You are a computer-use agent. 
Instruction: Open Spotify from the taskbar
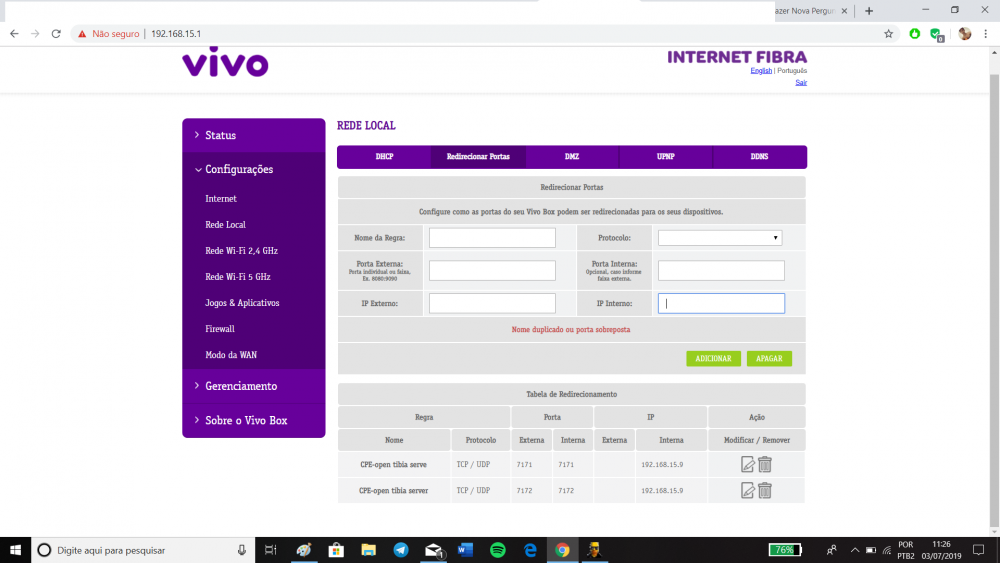click(497, 550)
